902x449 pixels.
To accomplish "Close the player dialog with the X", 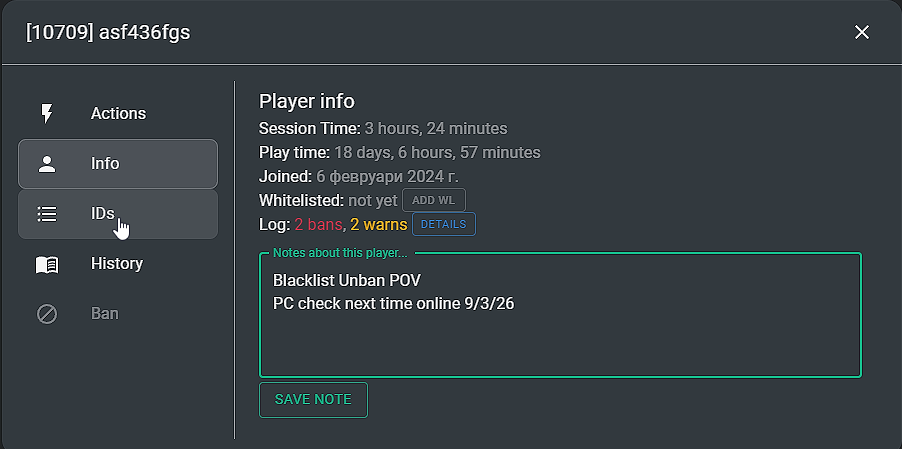I will (x=862, y=32).
